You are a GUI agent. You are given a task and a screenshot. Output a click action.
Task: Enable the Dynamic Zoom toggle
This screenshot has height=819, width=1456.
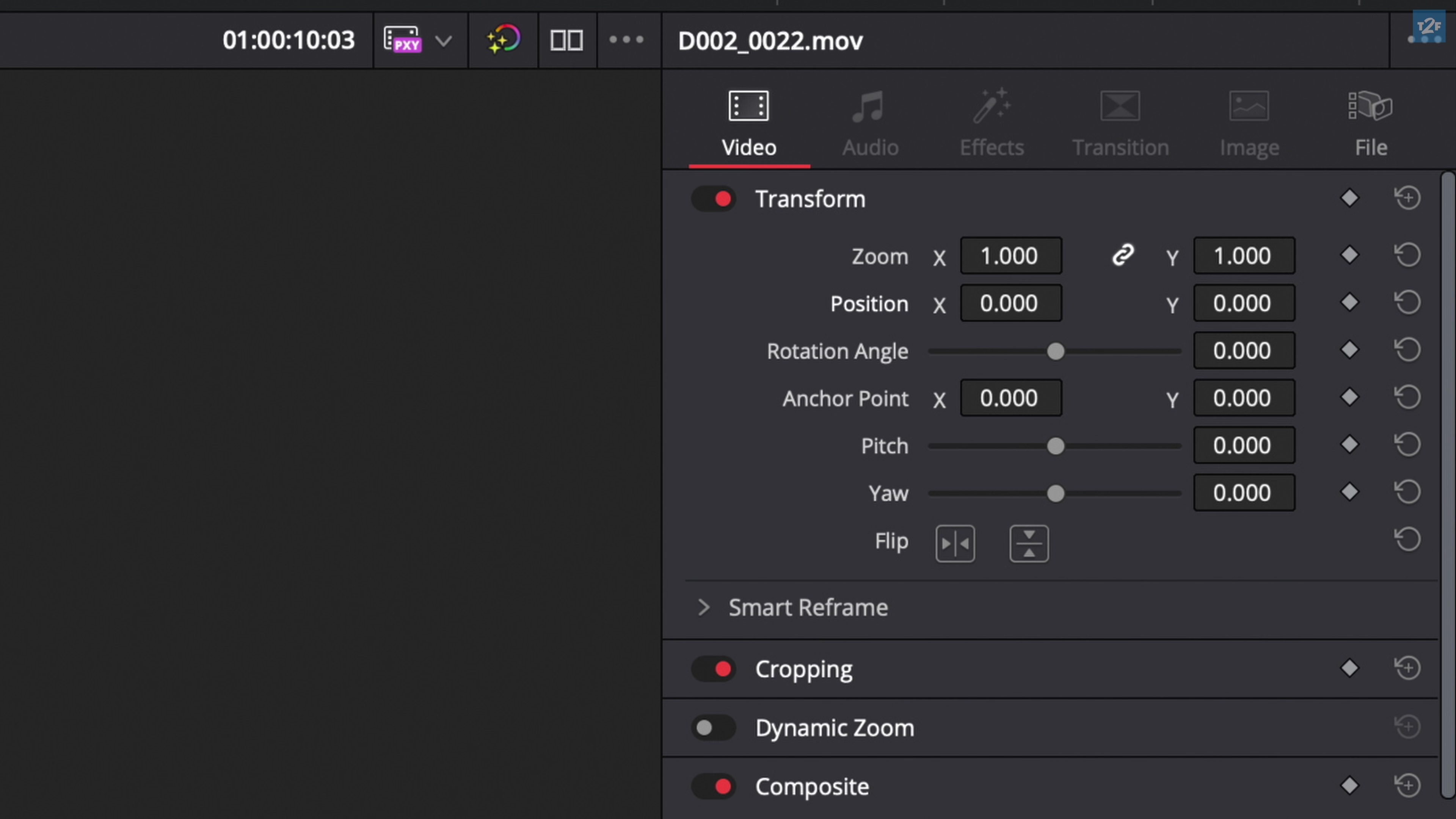(x=713, y=728)
